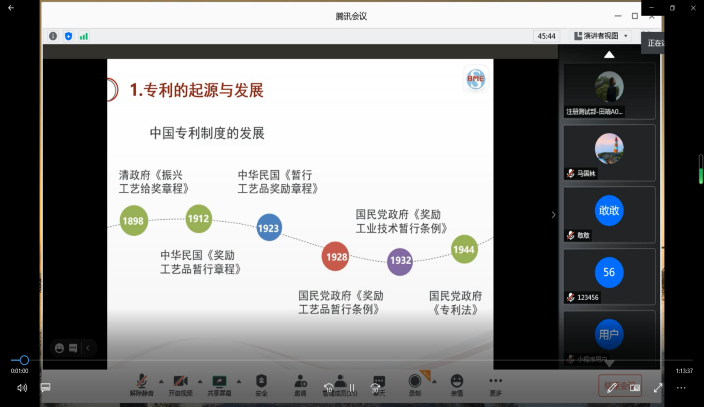Click the unmute microphone icon (解除静音)
The image size is (704, 407).
[142, 382]
